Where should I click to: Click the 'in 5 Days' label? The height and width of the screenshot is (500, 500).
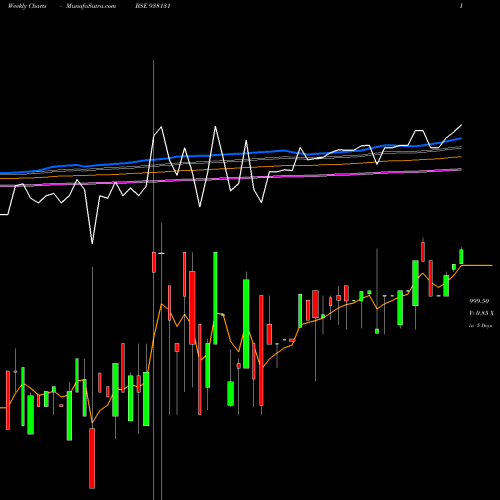(x=481, y=325)
